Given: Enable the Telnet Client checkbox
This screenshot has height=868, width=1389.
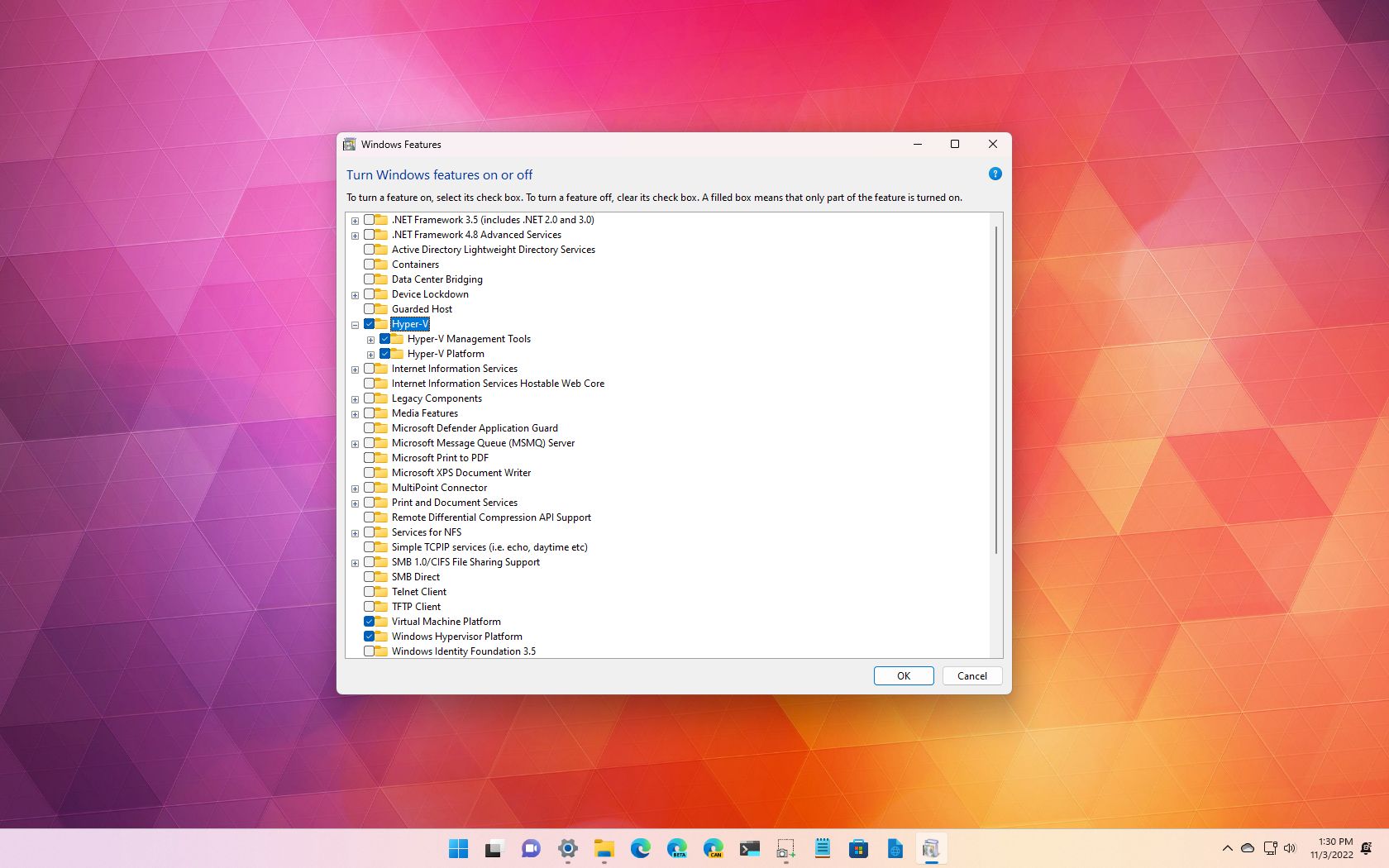Looking at the screenshot, I should [369, 591].
